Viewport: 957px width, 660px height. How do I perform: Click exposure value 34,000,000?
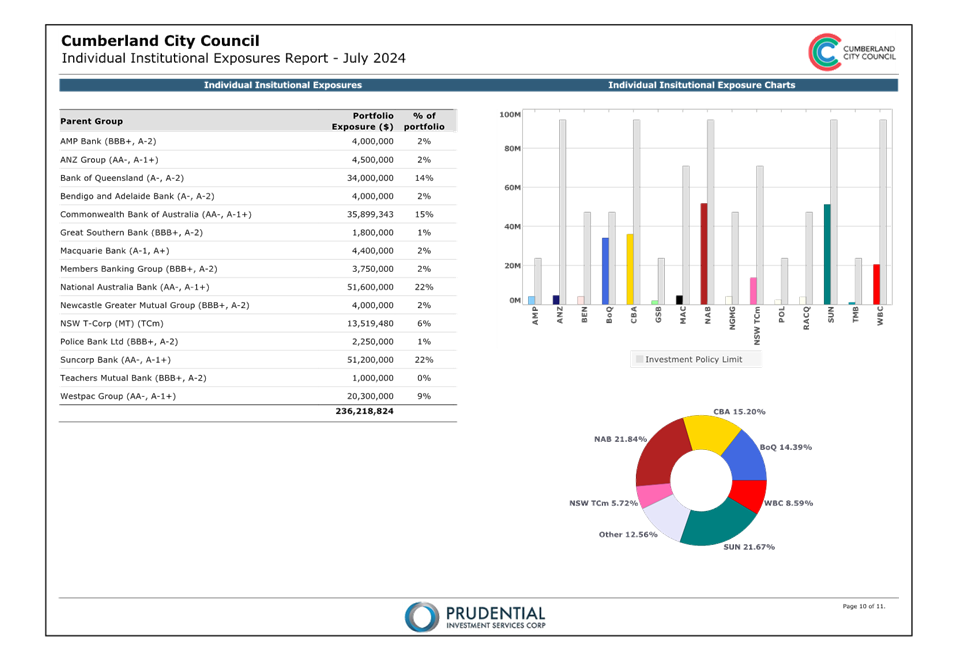370,178
